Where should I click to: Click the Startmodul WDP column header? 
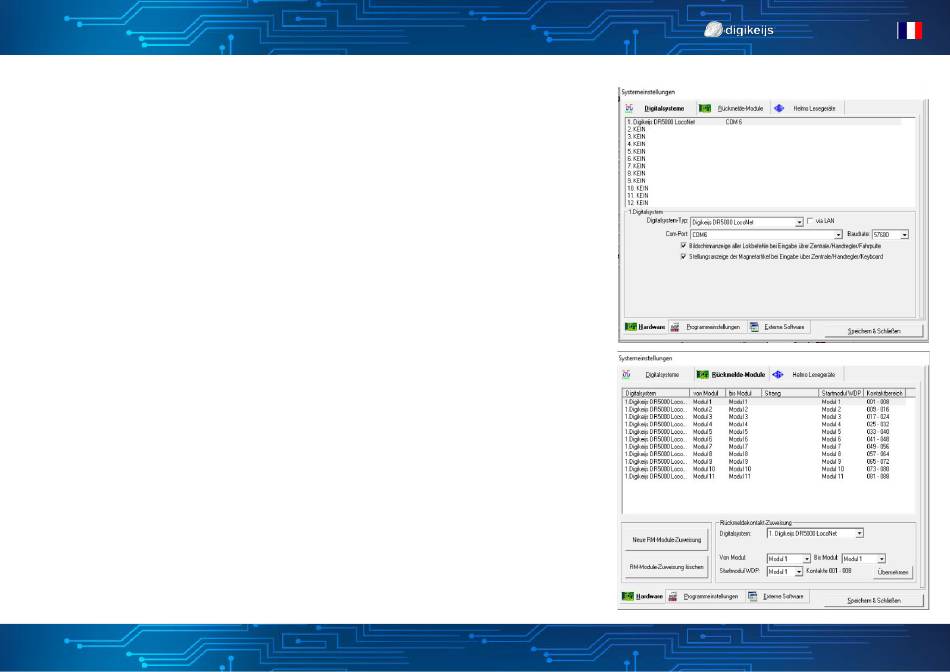[841, 393]
